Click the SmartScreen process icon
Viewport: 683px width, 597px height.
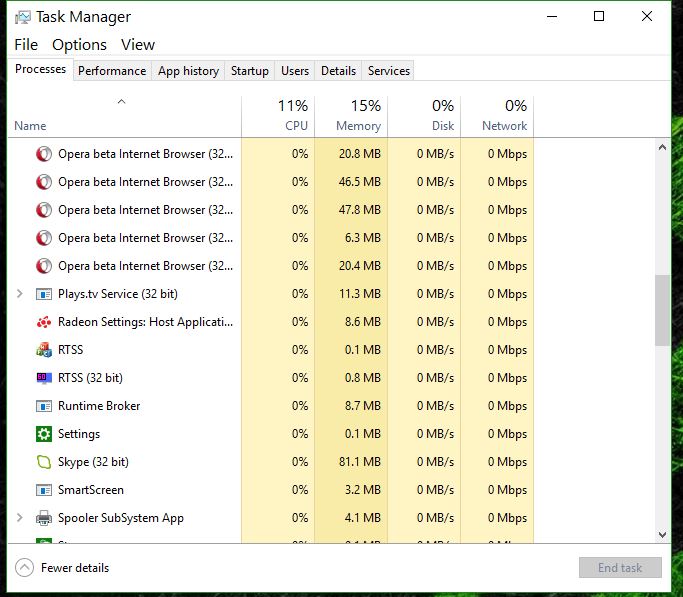coord(44,490)
